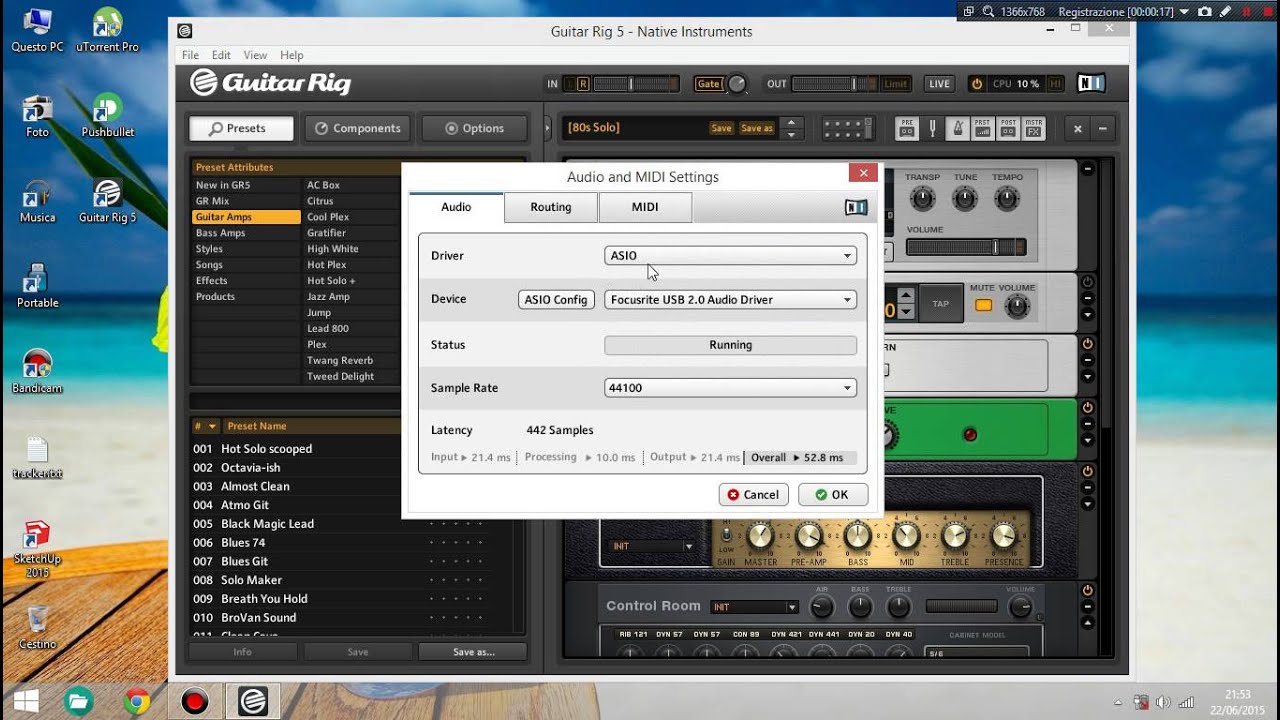Enable the output Limit button
1280x720 pixels.
tap(896, 84)
